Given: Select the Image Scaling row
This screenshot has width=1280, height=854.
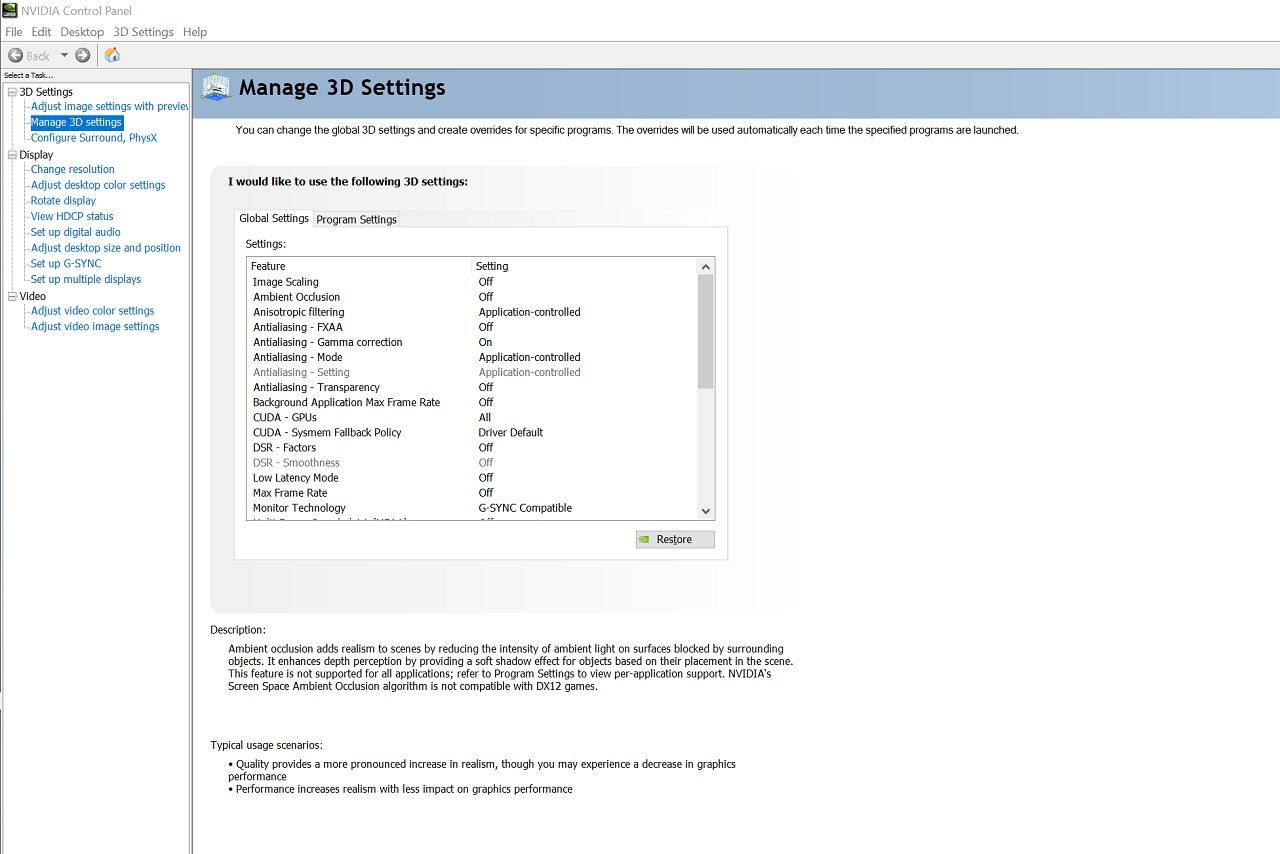Looking at the screenshot, I should (x=472, y=282).
